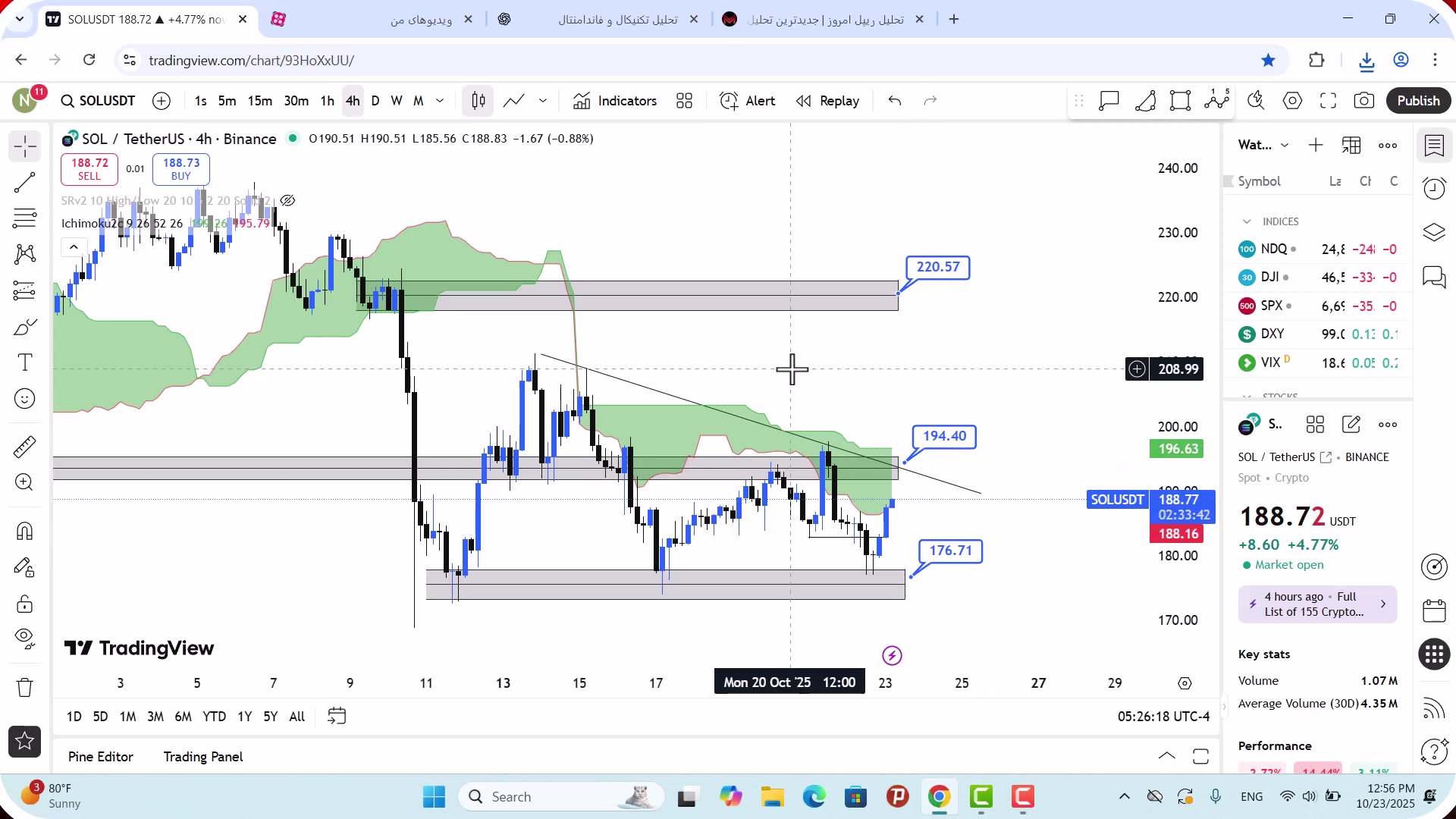This screenshot has height=819, width=1456.
Task: Open the Trading Panel tab
Action: click(x=203, y=757)
